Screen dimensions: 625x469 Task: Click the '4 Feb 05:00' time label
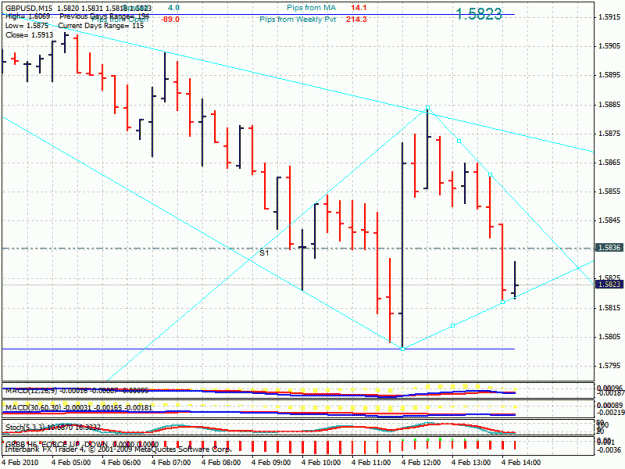(71, 462)
